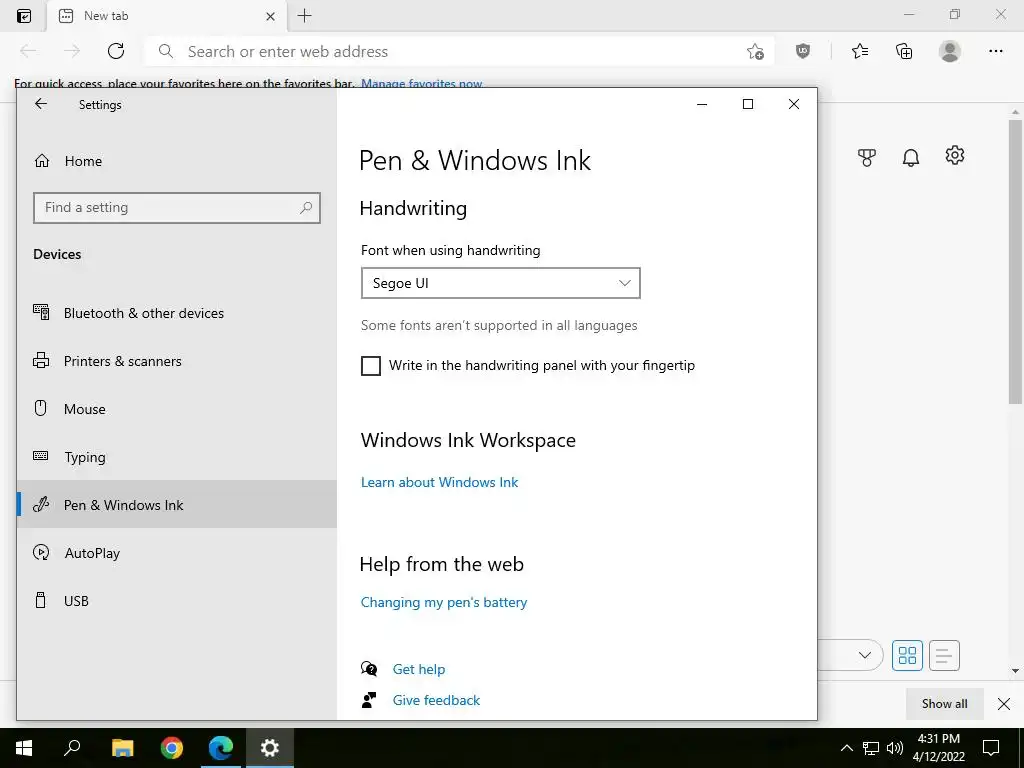Open the Windows Start menu
The image size is (1024, 768).
pos(24,748)
